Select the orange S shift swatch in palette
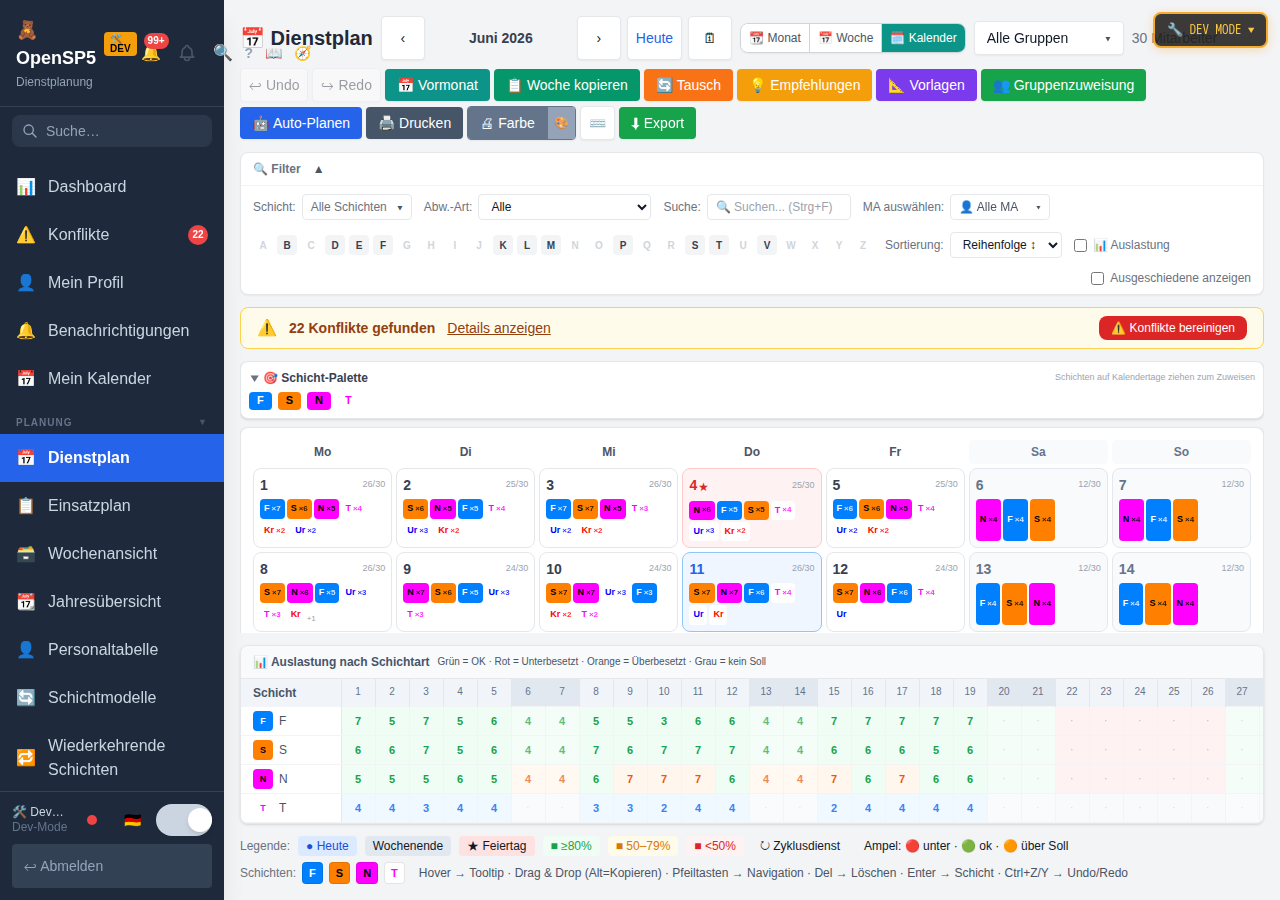This screenshot has height=900, width=1280. [x=289, y=400]
